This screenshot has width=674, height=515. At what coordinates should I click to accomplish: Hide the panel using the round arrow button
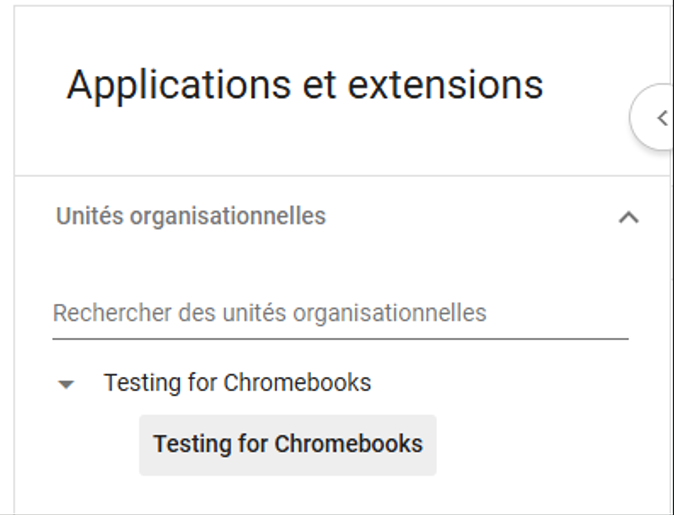tap(659, 118)
